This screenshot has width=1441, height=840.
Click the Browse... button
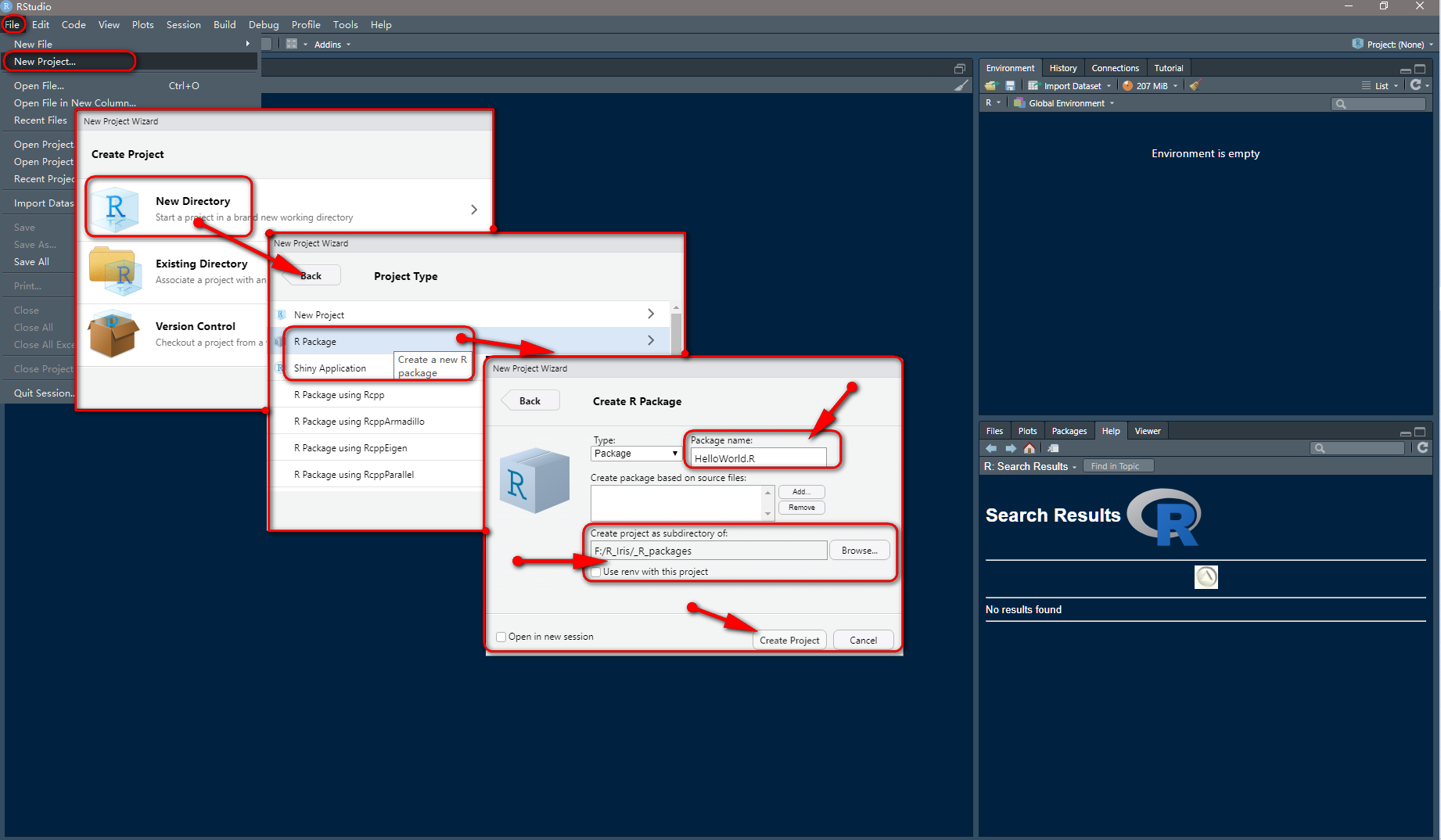point(859,551)
